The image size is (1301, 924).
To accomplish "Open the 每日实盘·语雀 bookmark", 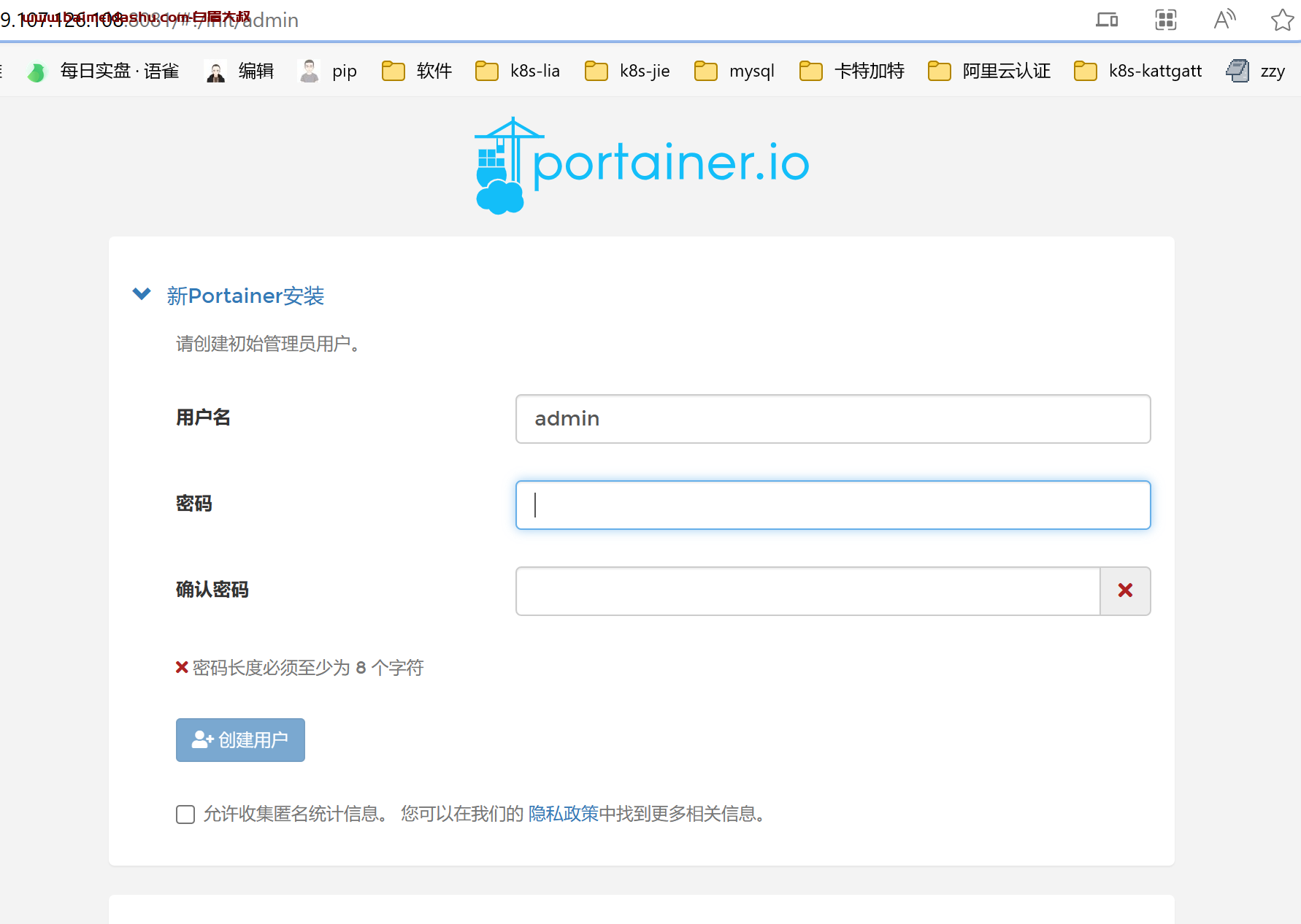I will (x=104, y=71).
